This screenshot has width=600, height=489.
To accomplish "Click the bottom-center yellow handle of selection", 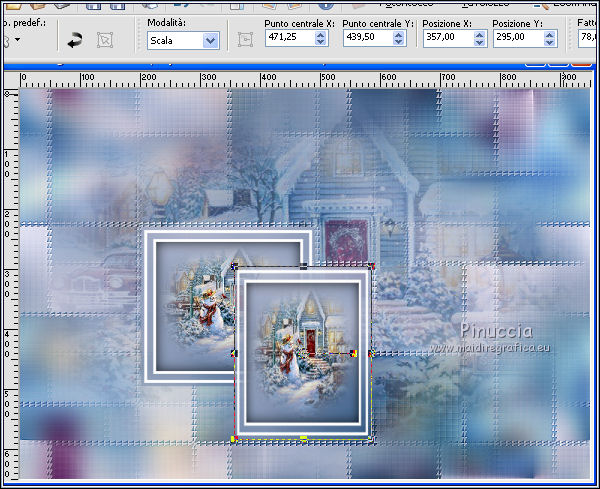I will tap(303, 438).
